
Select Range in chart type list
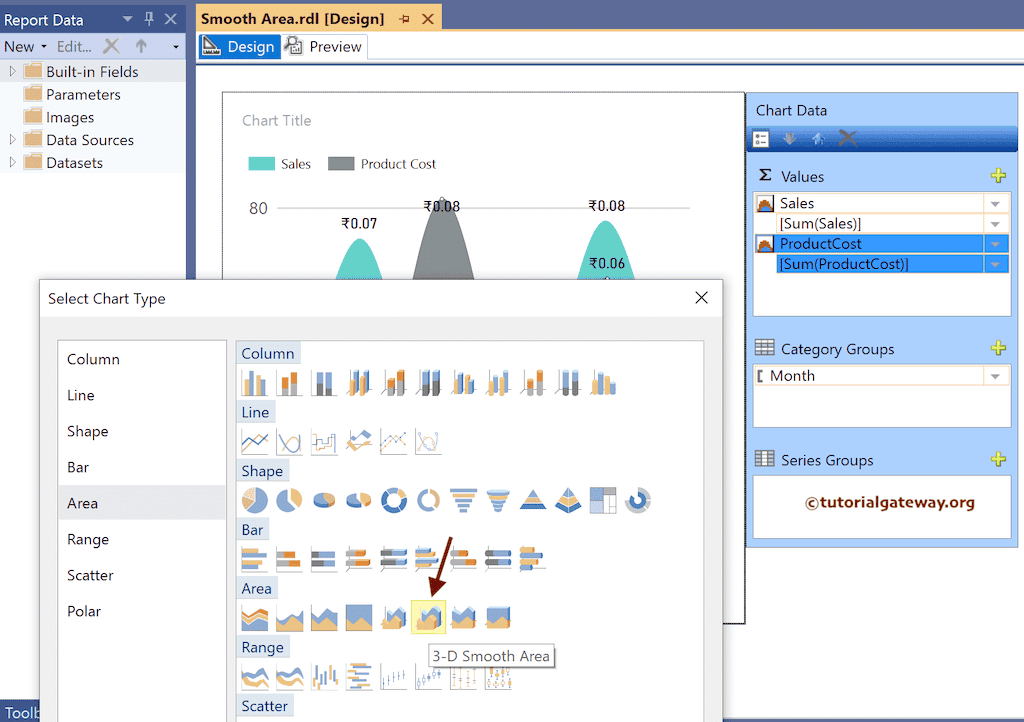142,539
